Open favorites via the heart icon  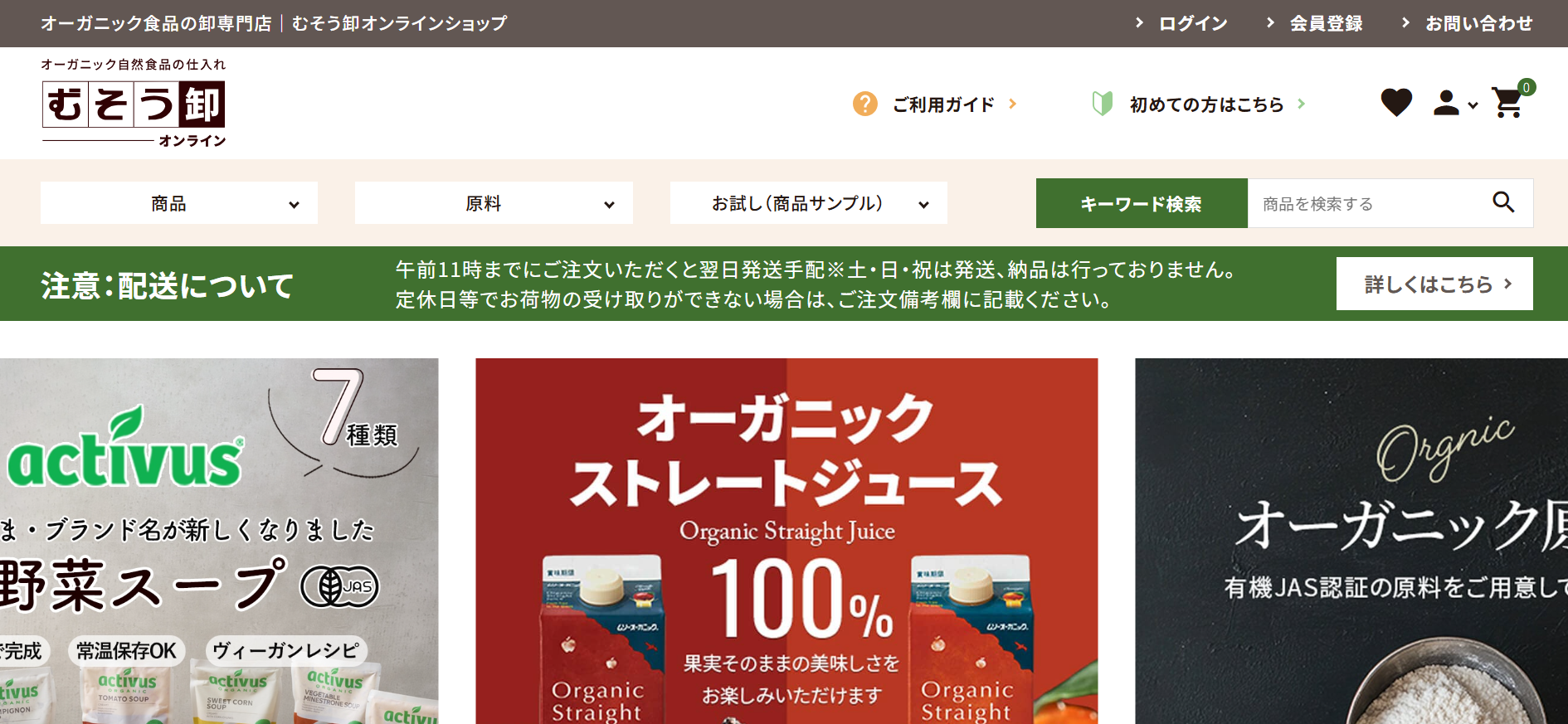pos(1396,103)
